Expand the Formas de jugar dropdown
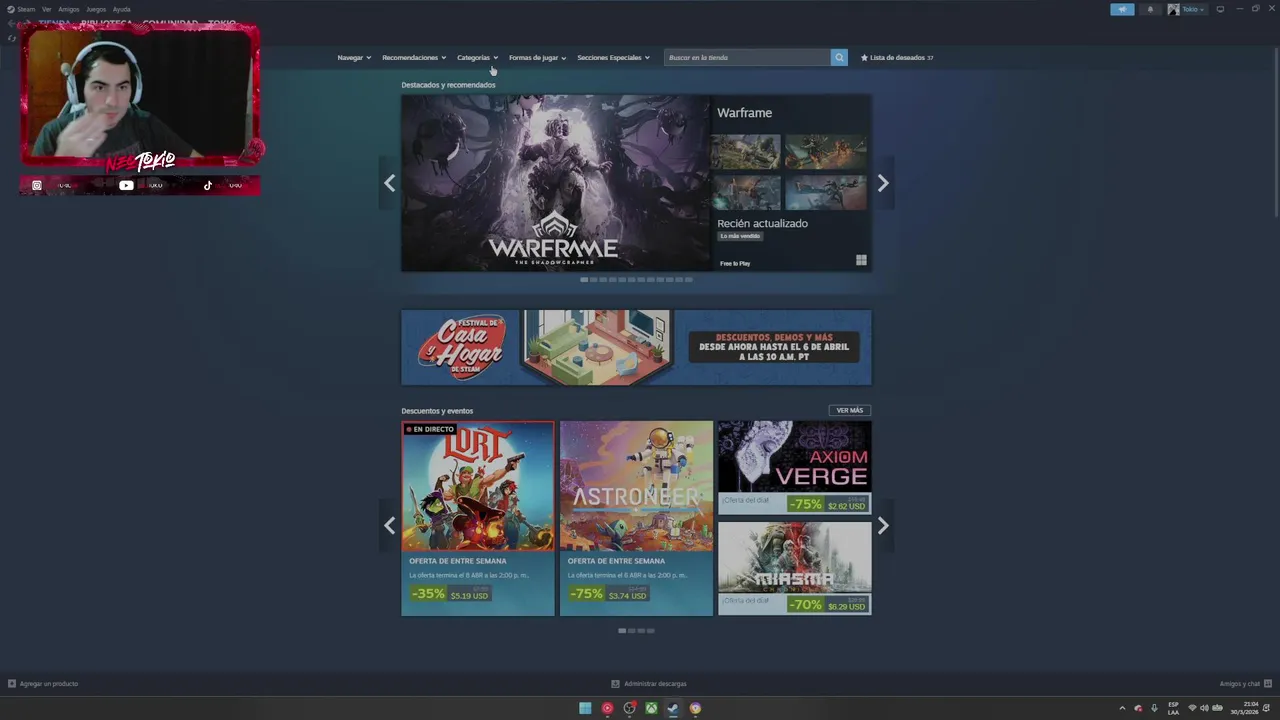 click(x=537, y=58)
